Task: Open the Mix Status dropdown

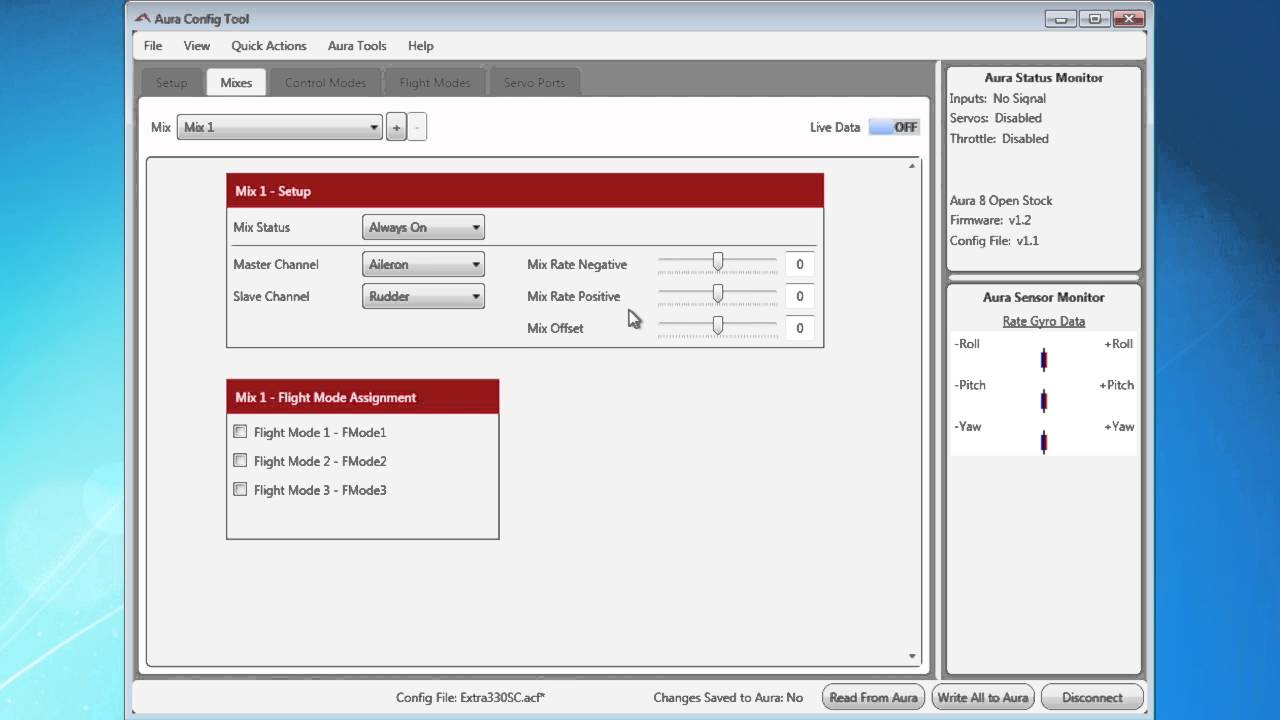Action: point(423,227)
